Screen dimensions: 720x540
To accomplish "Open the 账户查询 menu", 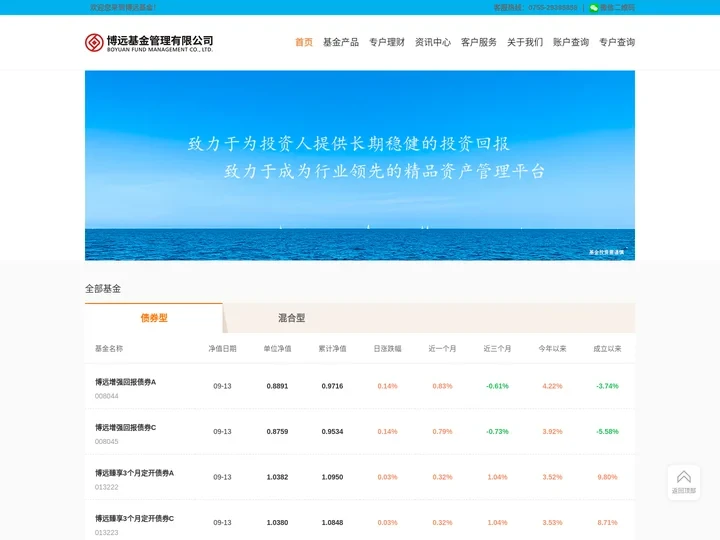I will click(x=571, y=42).
